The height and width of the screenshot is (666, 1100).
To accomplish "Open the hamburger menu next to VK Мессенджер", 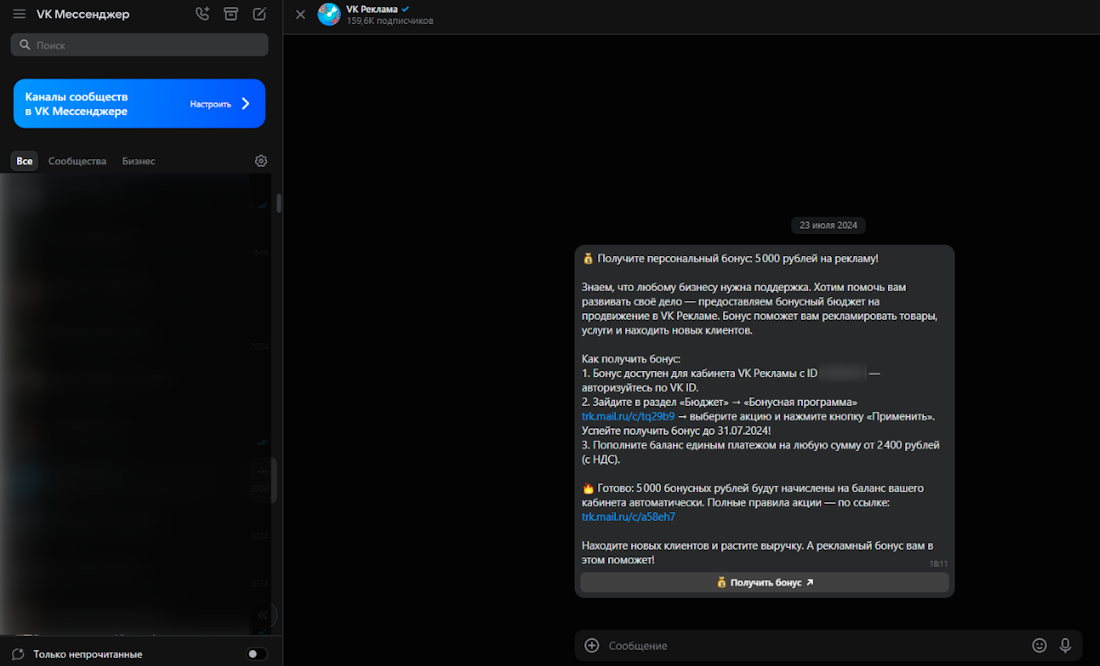I will coord(19,14).
